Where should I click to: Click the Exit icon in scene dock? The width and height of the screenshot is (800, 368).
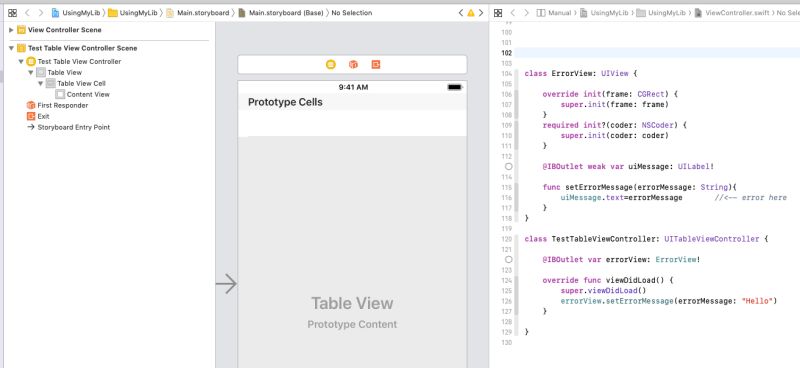(x=376, y=64)
